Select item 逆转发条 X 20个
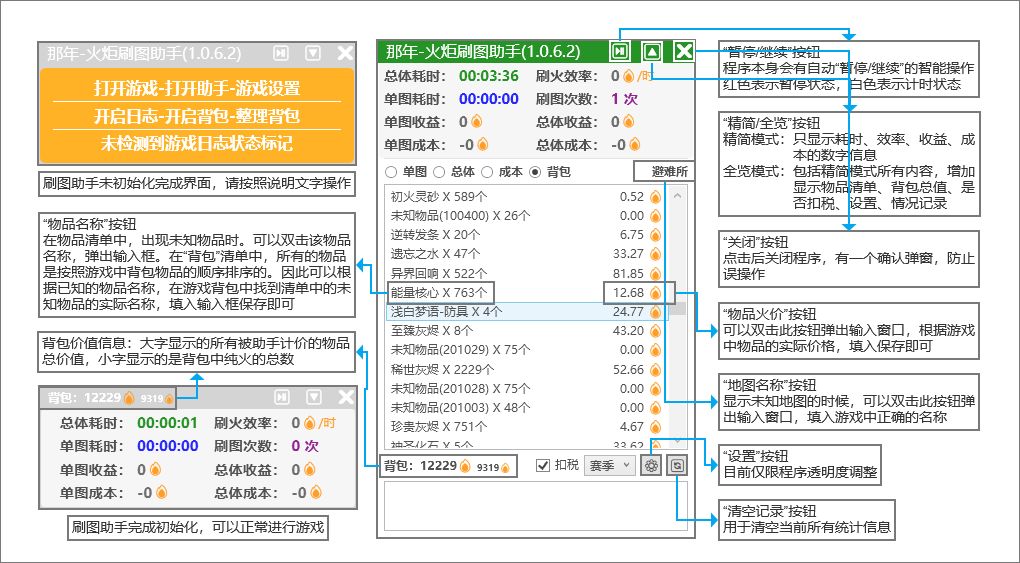Viewport: 1020px width, 563px height. [435, 235]
